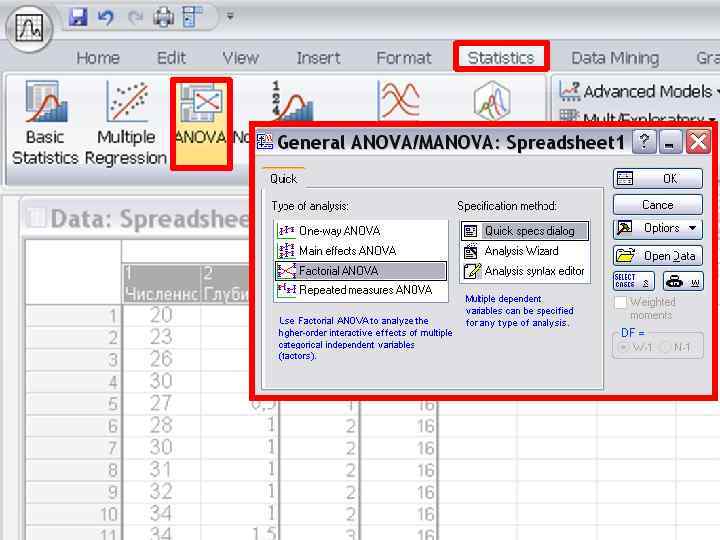Screen dimensions: 720x540
Task: Click cell with value 26 in row 3
Action: pyautogui.click(x=161, y=360)
